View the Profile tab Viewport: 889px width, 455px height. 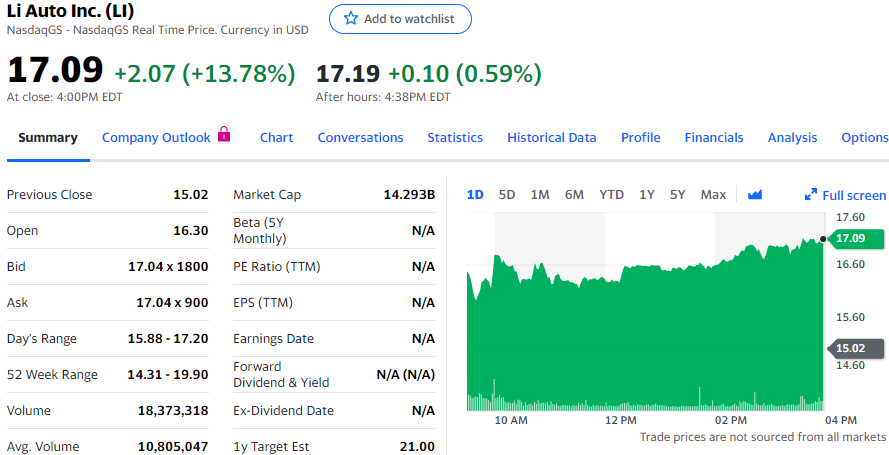640,138
